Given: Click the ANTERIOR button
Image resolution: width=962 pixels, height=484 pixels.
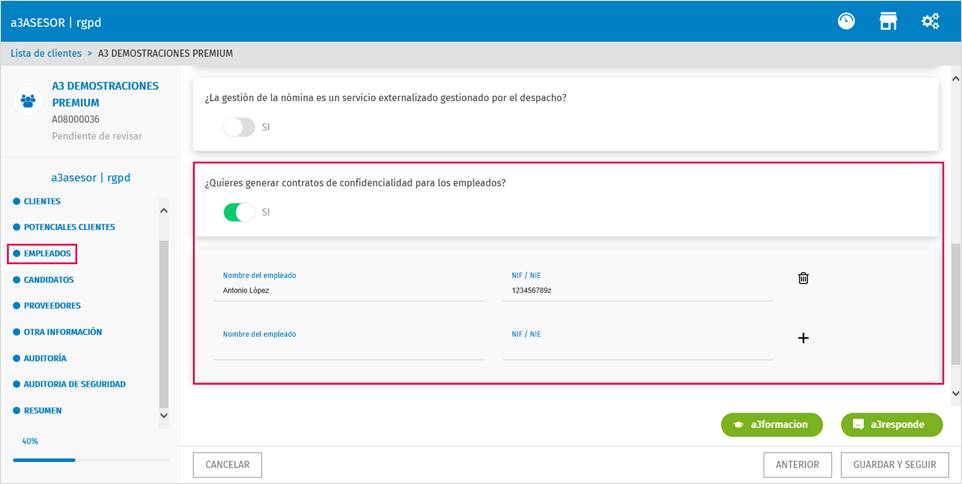Looking at the screenshot, I should (x=797, y=465).
